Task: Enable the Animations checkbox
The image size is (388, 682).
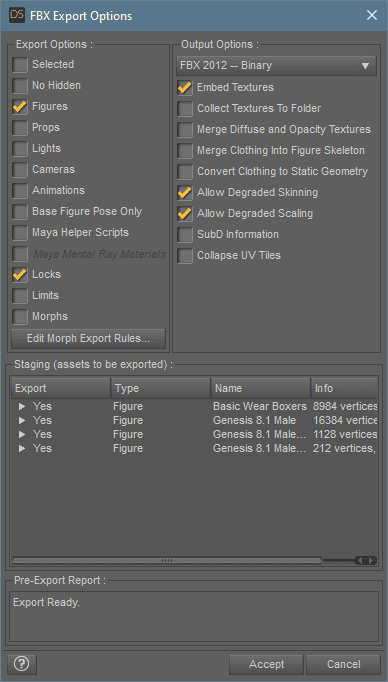Action: pos(20,191)
